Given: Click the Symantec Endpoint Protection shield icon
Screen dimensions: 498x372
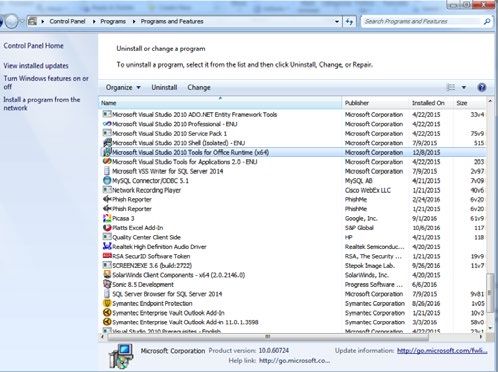Looking at the screenshot, I should pos(107,303).
